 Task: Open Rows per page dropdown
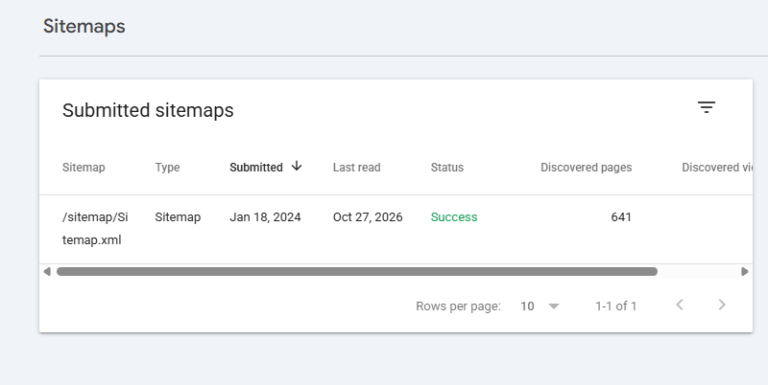[x=539, y=306]
